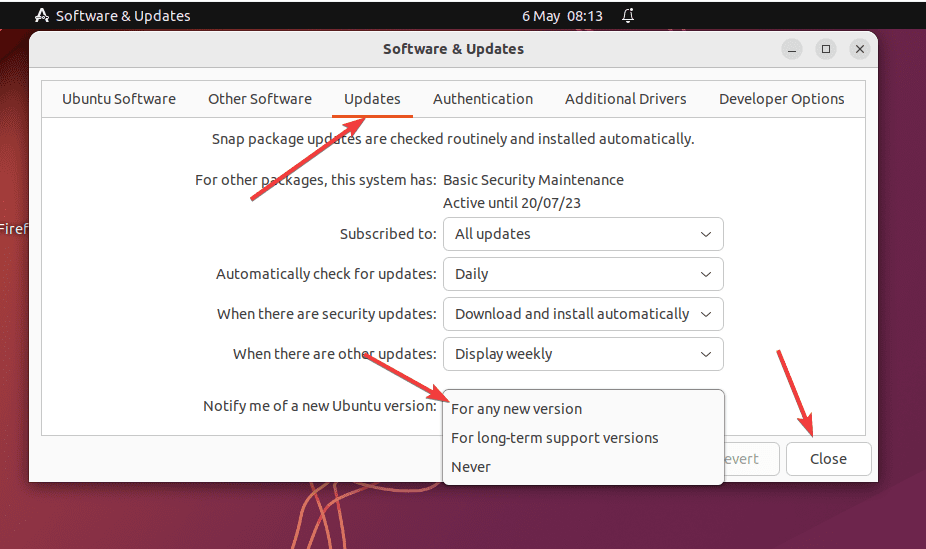
Task: Expand the Subscribed to dropdown
Action: (583, 234)
